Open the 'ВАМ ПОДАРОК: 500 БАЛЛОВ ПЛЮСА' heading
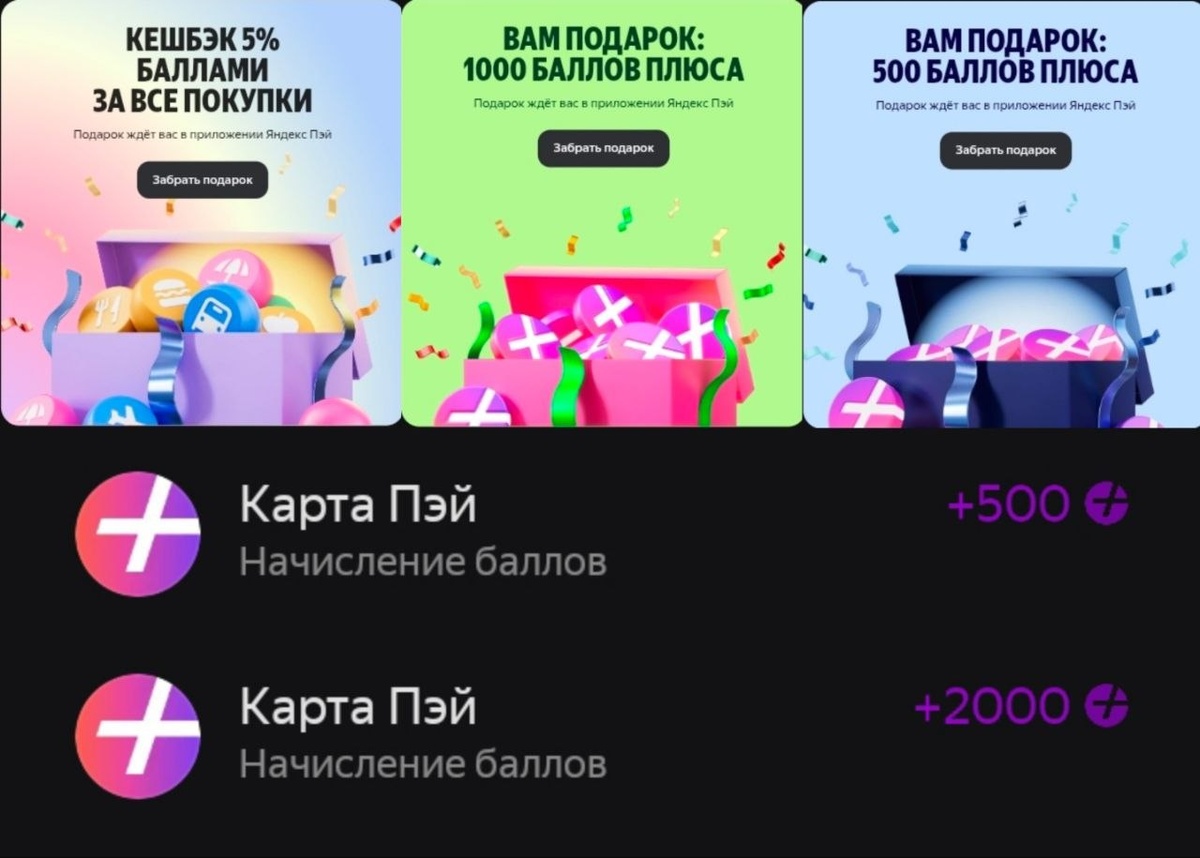1200x858 pixels. [1005, 56]
